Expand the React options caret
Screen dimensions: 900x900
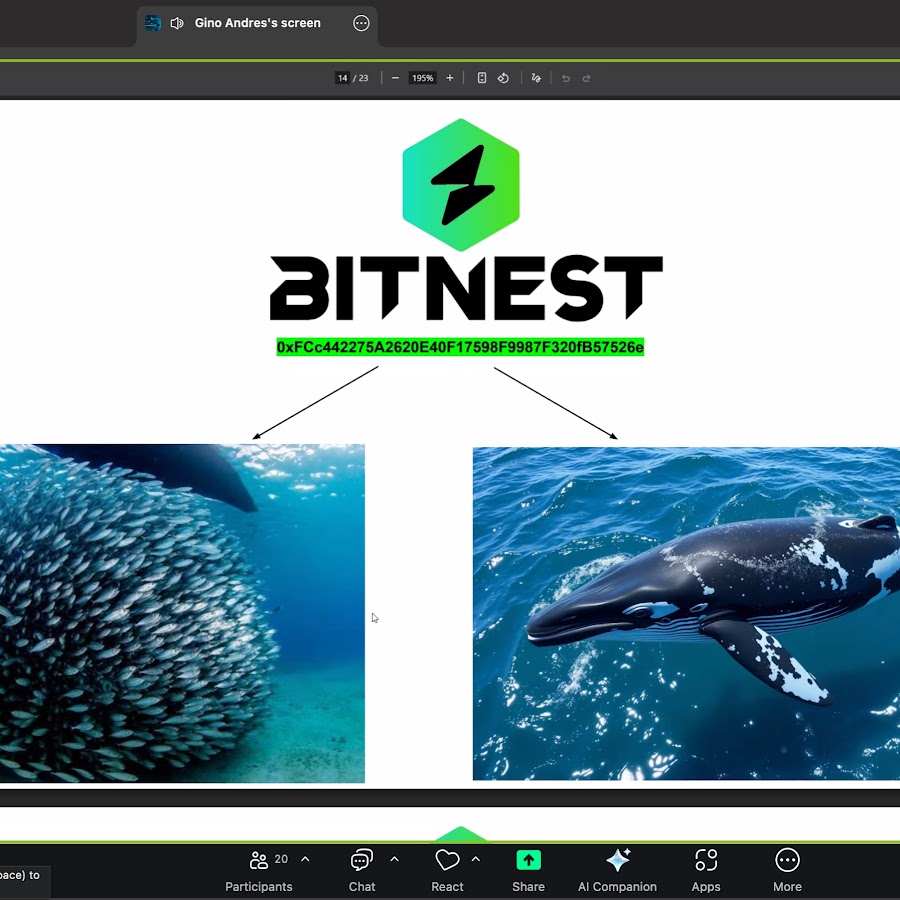pyautogui.click(x=476, y=859)
